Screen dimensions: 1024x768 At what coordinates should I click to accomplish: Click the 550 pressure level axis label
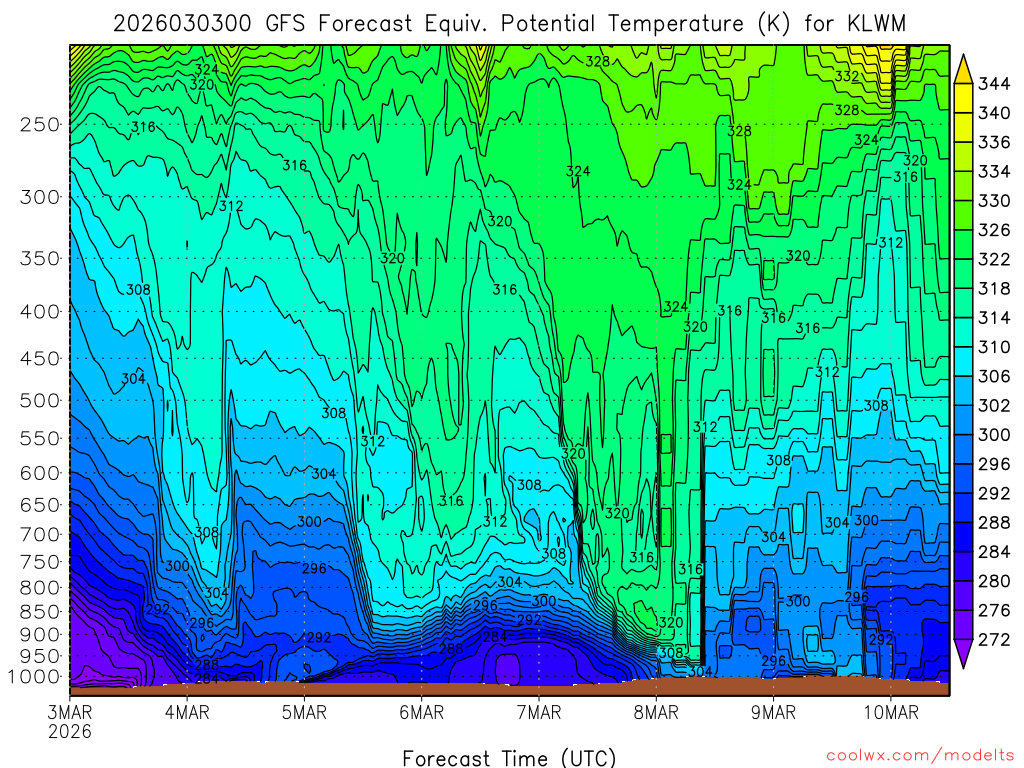(40, 438)
